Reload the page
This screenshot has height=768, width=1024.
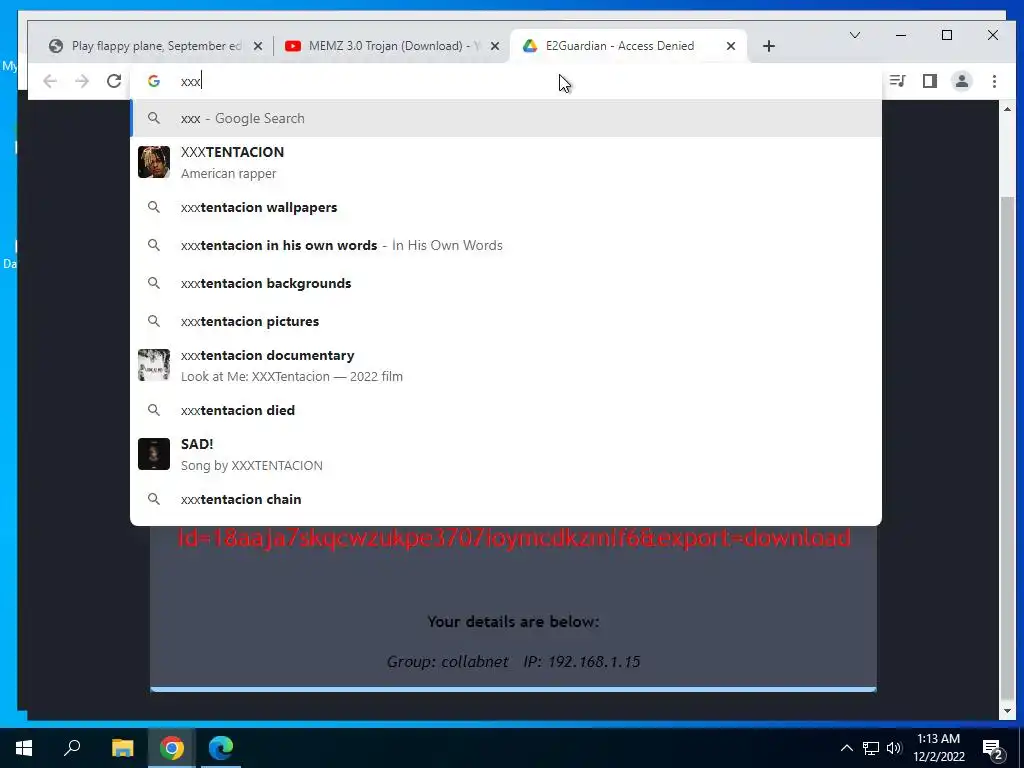coord(114,81)
